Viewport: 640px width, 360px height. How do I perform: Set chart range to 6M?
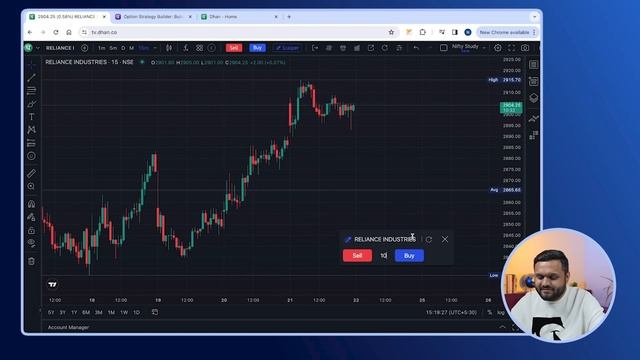(x=86, y=312)
